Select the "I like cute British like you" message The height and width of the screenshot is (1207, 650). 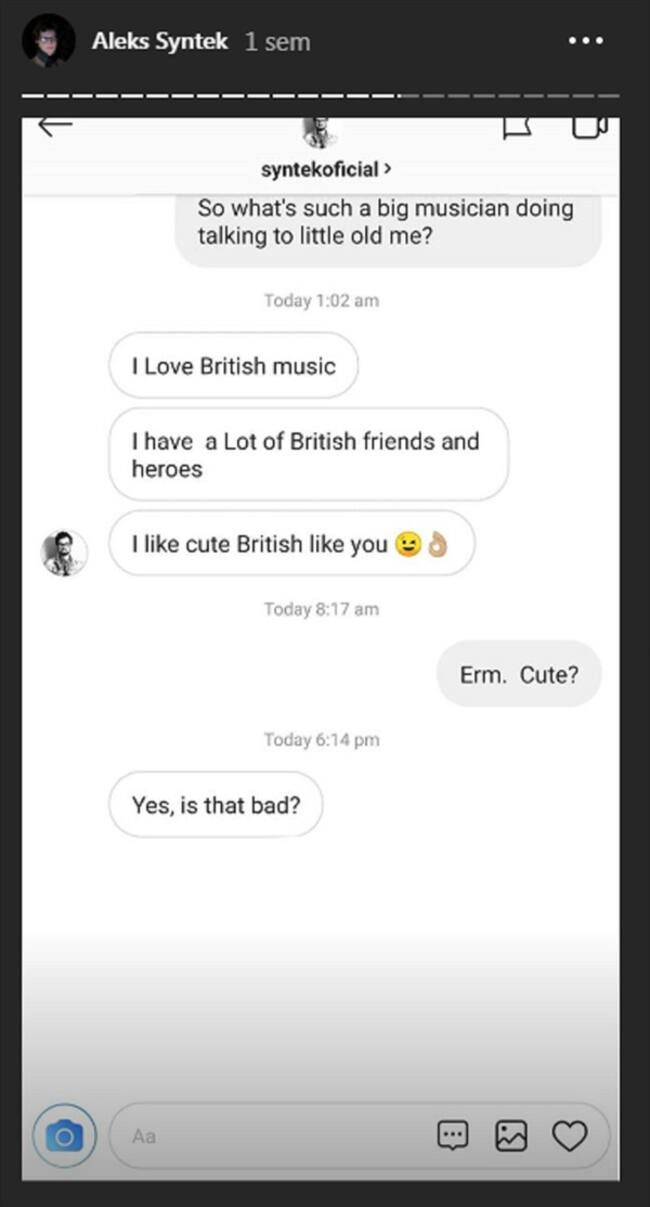click(x=291, y=545)
